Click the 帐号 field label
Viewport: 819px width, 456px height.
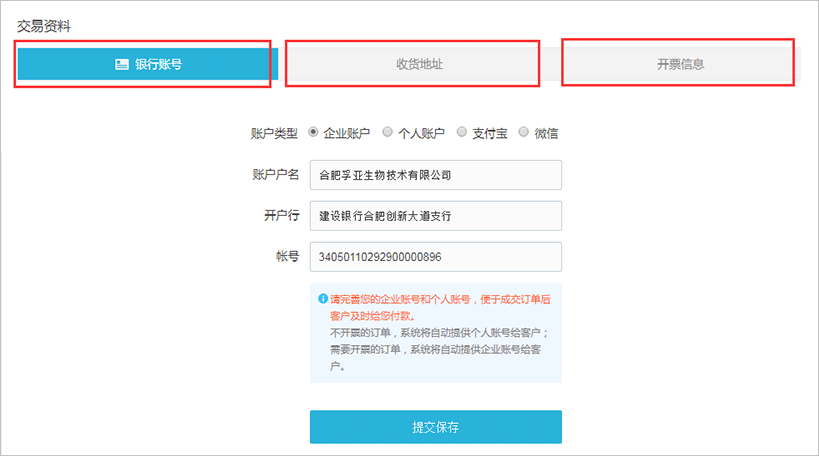tap(288, 256)
